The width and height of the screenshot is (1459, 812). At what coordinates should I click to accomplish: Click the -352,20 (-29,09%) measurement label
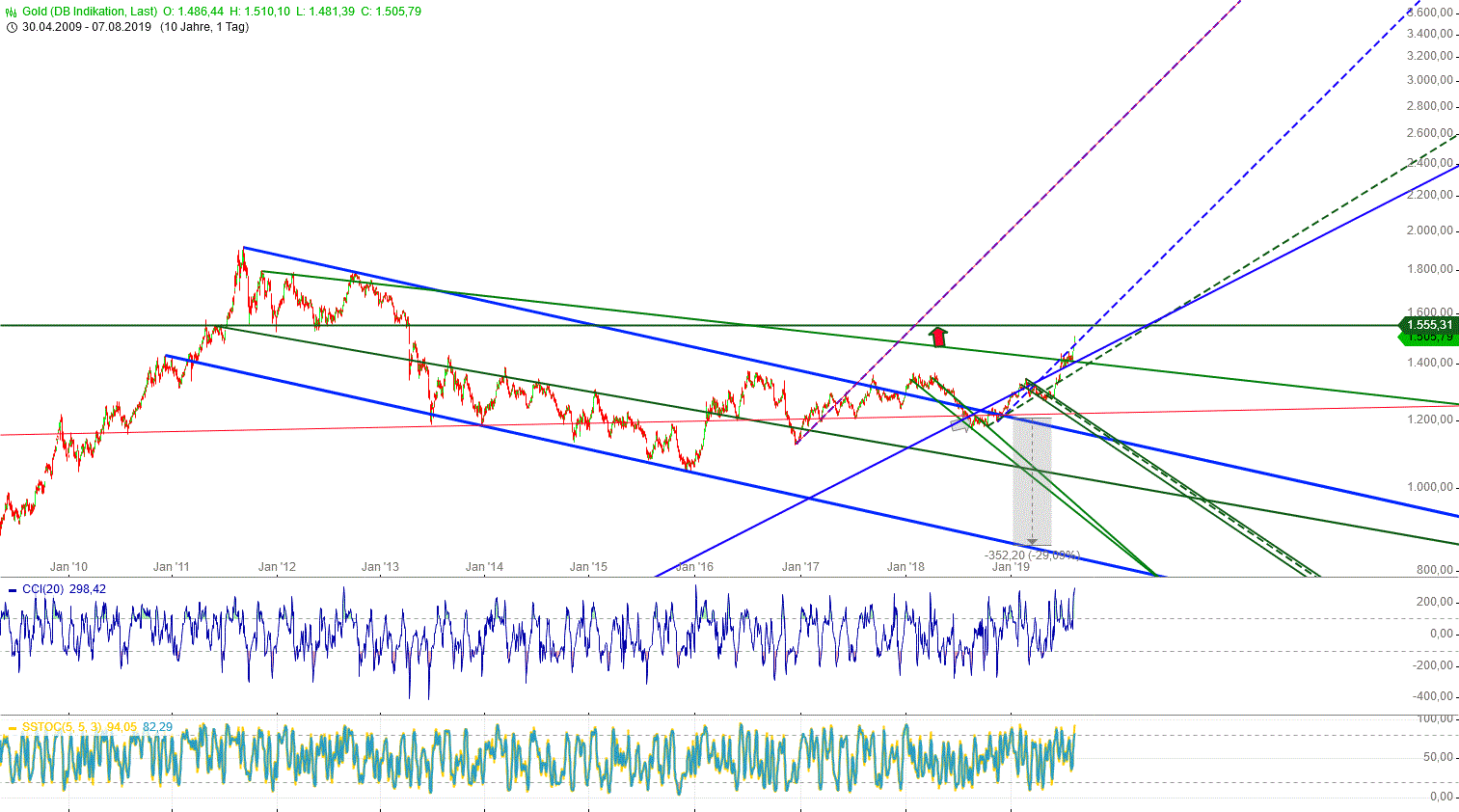pyautogui.click(x=1033, y=554)
